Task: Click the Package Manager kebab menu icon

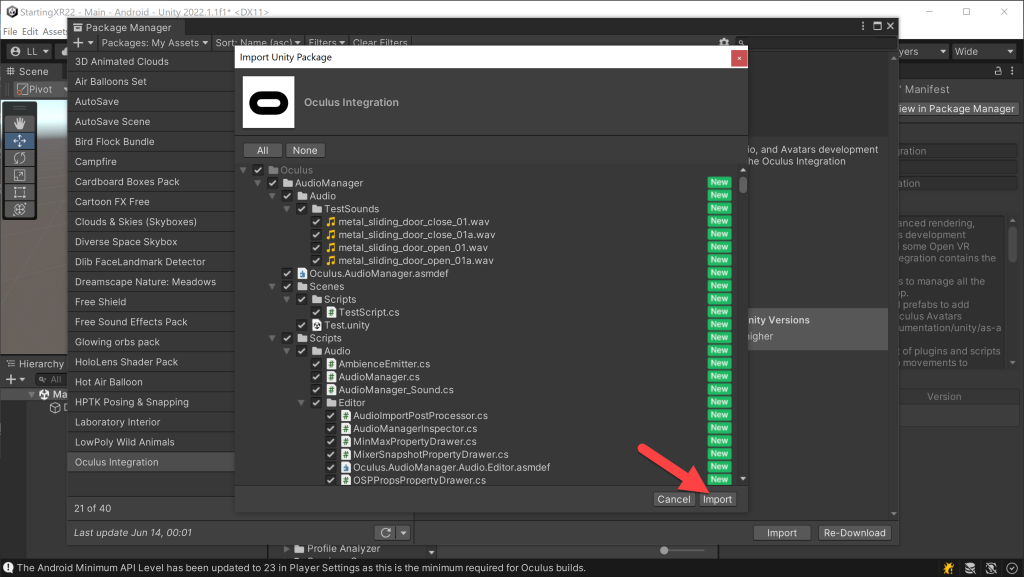Action: (863, 26)
